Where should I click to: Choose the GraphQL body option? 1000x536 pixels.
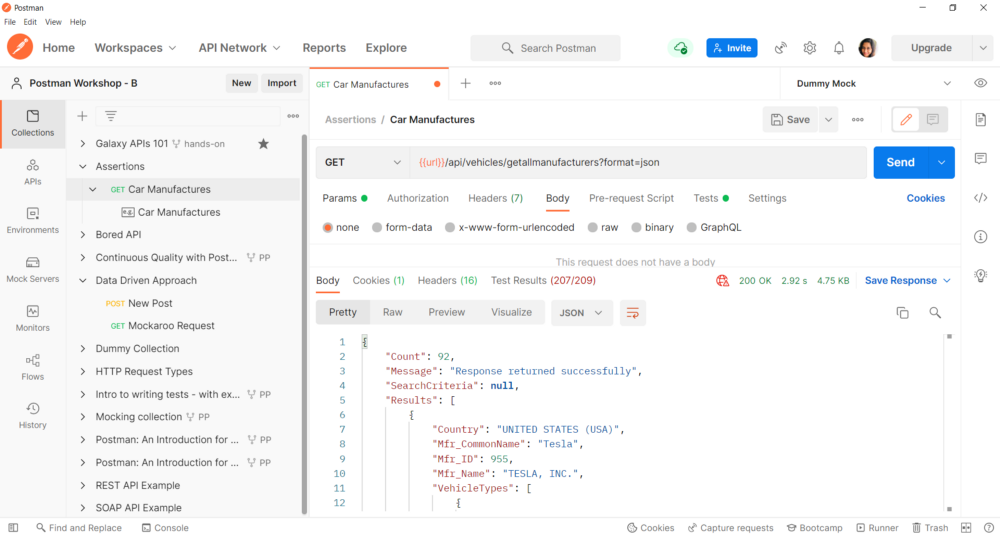pos(714,228)
